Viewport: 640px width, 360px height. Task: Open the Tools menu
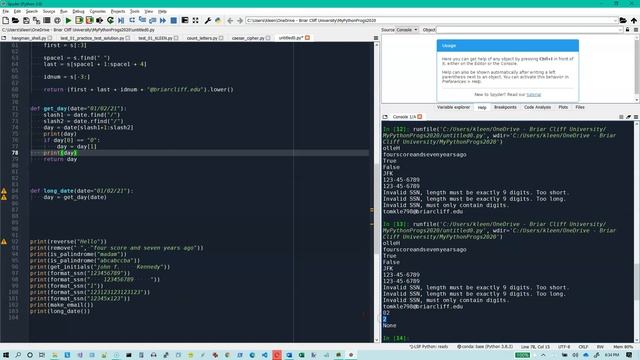tap(134, 11)
